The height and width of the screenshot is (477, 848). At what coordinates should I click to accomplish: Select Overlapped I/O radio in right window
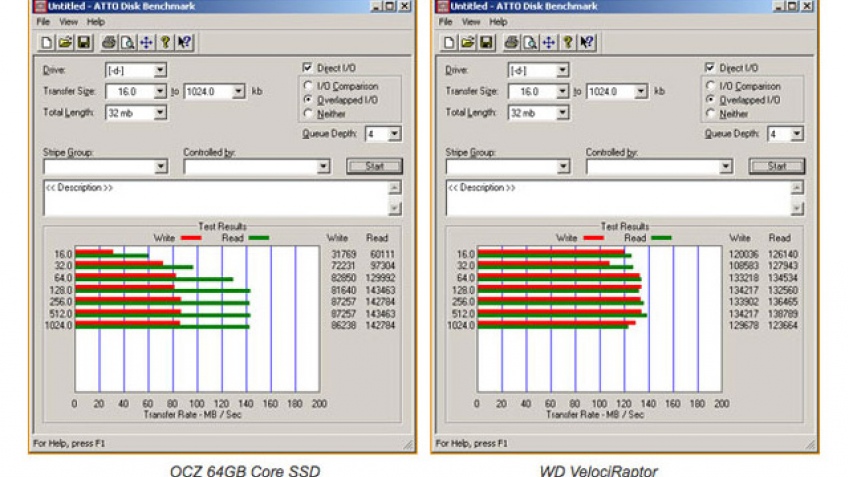click(x=710, y=100)
